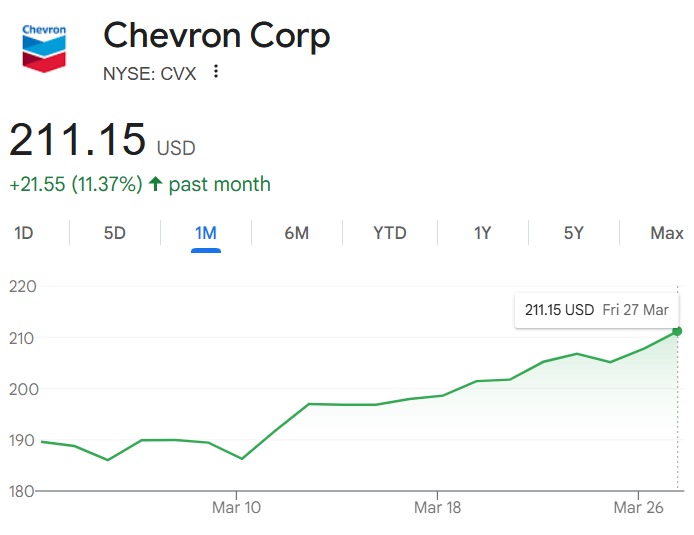
Task: Switch to the 1D time range
Action: (24, 233)
